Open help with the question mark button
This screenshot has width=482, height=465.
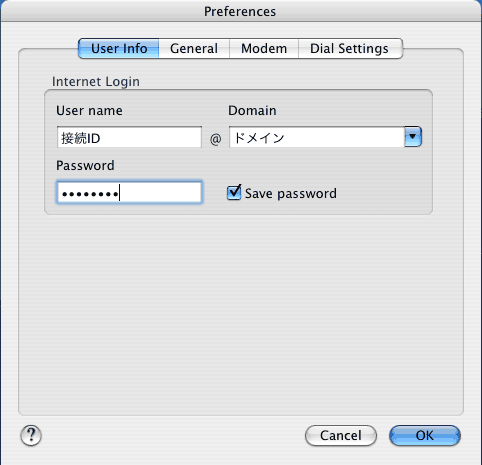point(31,435)
